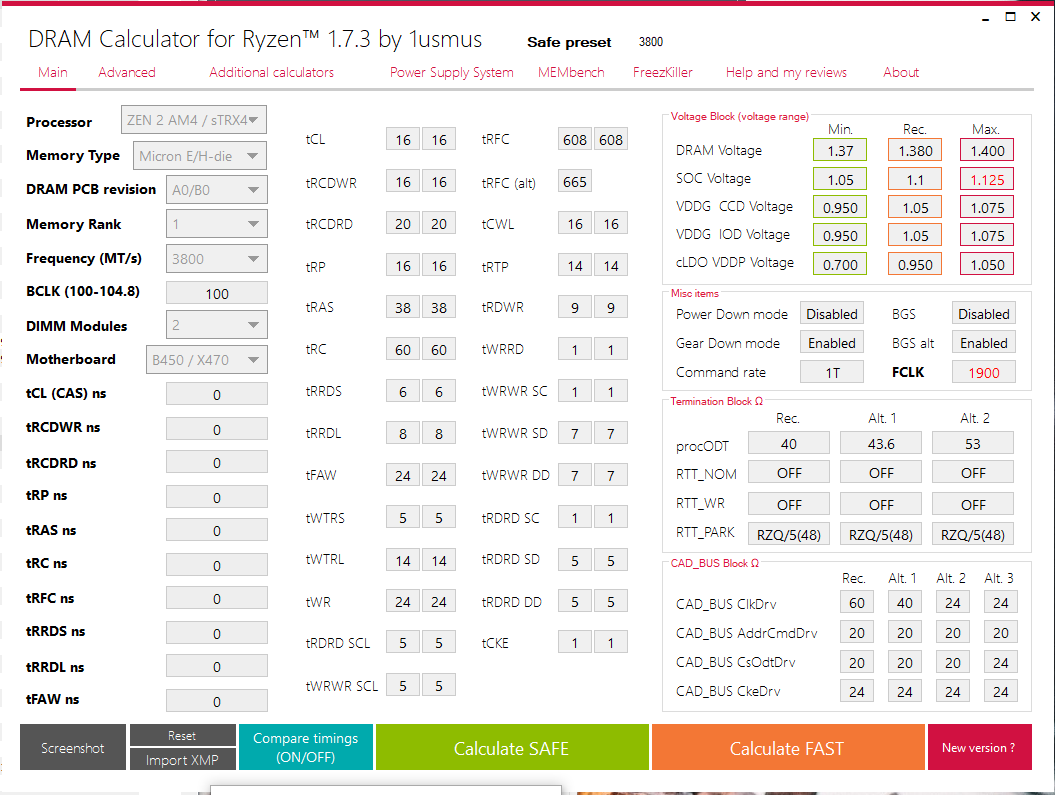This screenshot has width=1055, height=795.
Task: Click the BGS Disabled value
Action: click(x=984, y=314)
